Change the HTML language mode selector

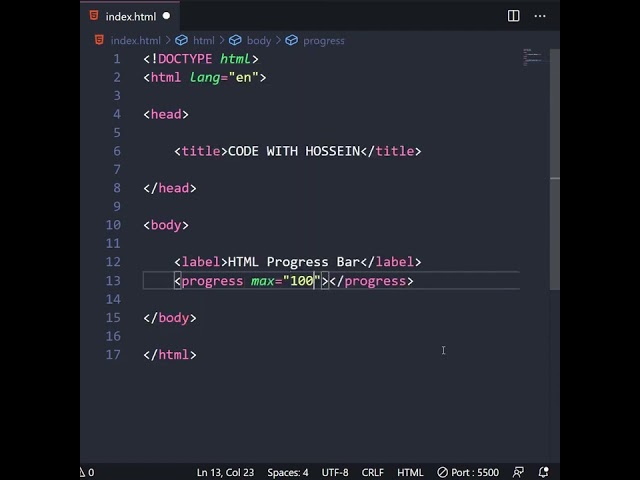pos(410,472)
